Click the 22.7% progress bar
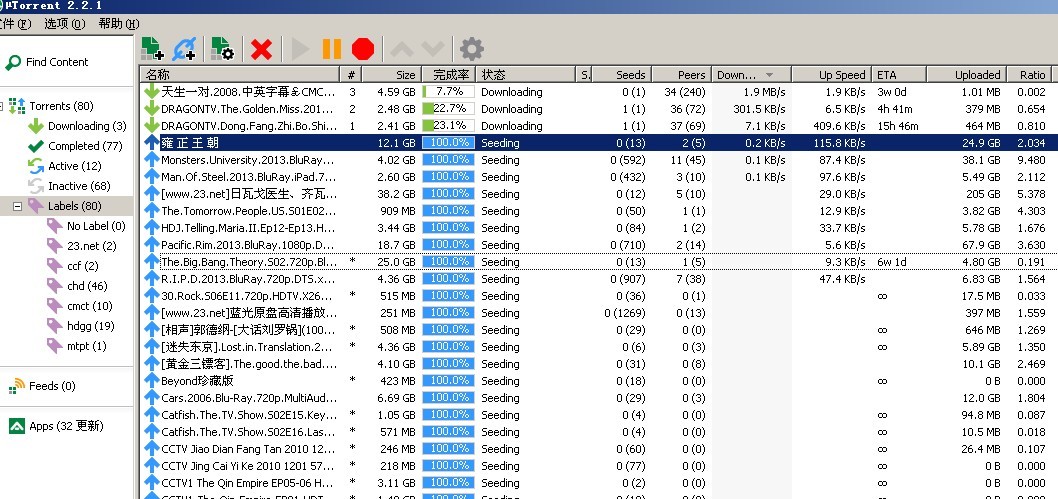The width and height of the screenshot is (1058, 499). coord(449,109)
